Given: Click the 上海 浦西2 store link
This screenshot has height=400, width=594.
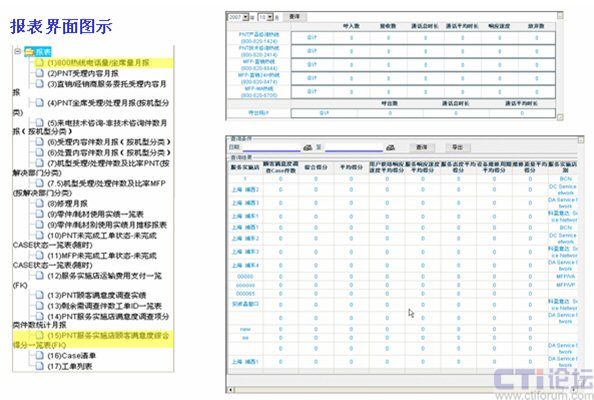Looking at the screenshot, I should [245, 189].
